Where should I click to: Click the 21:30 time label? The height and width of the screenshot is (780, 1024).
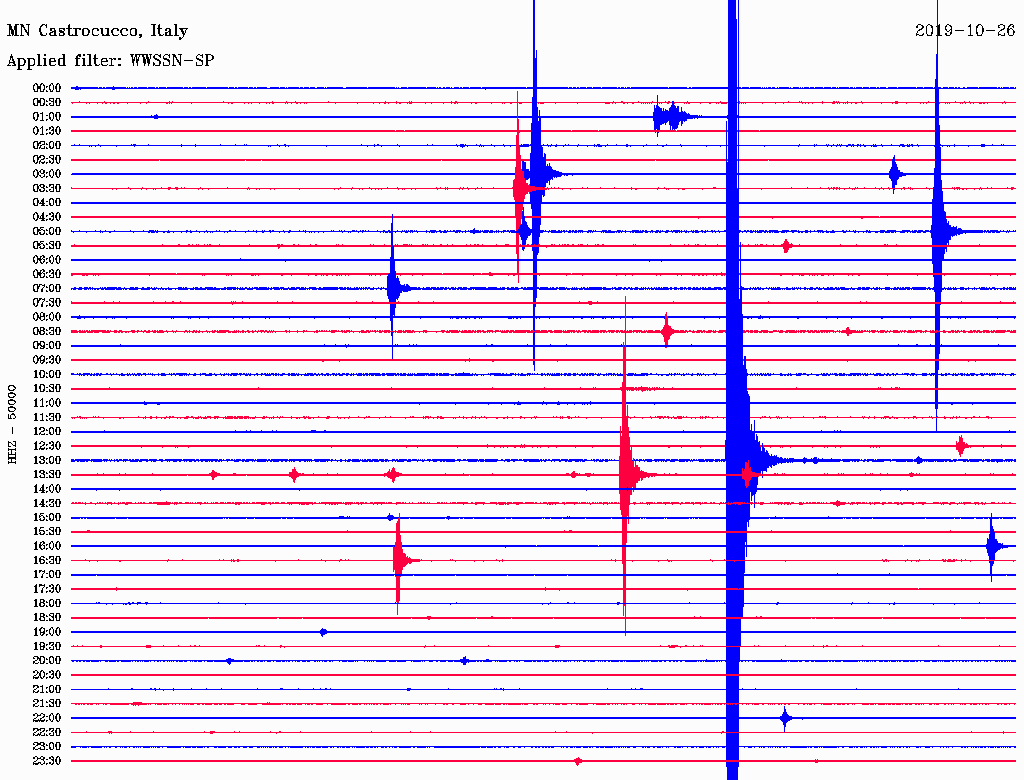tap(47, 704)
